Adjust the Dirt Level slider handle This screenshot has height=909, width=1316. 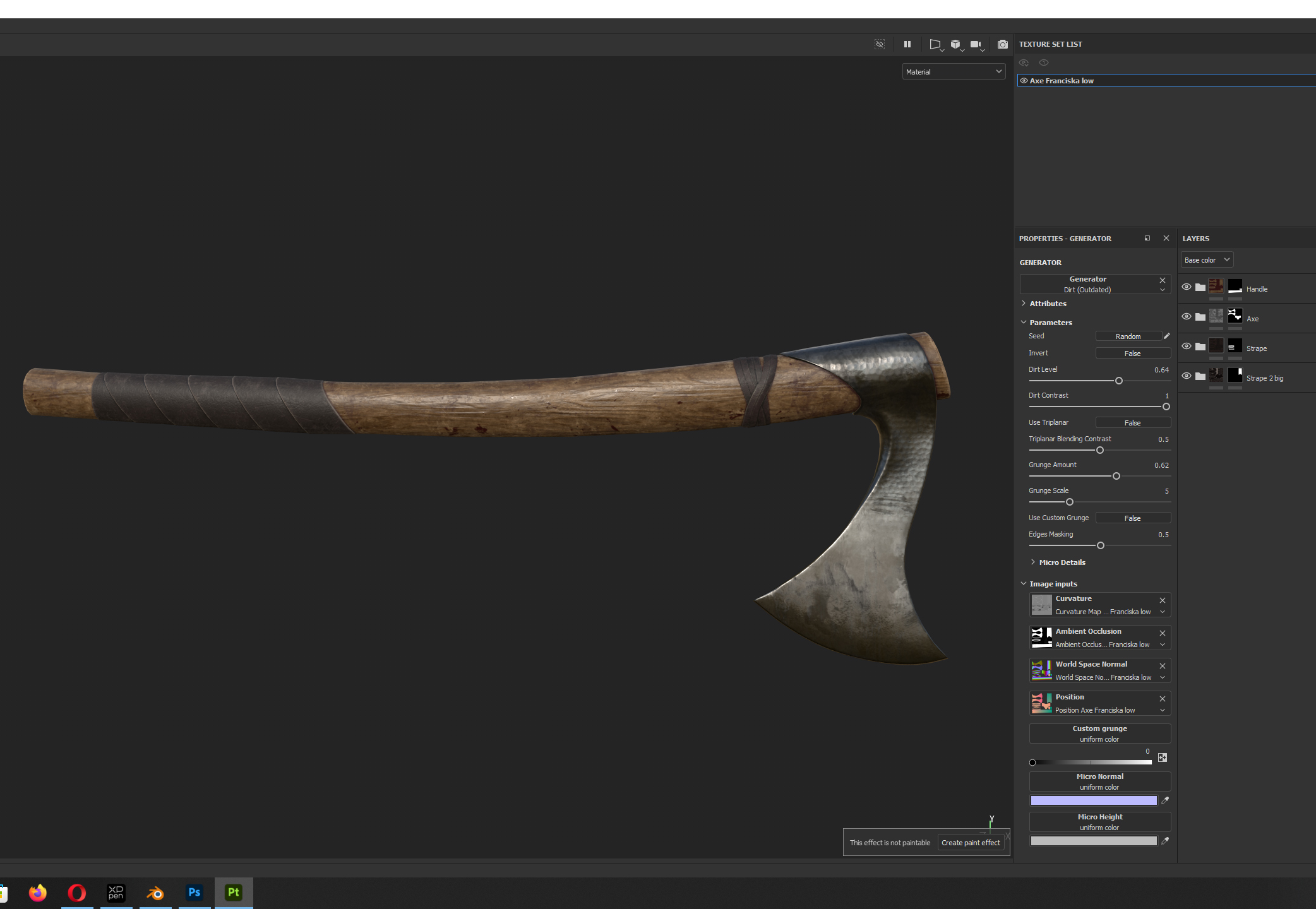tap(1119, 381)
